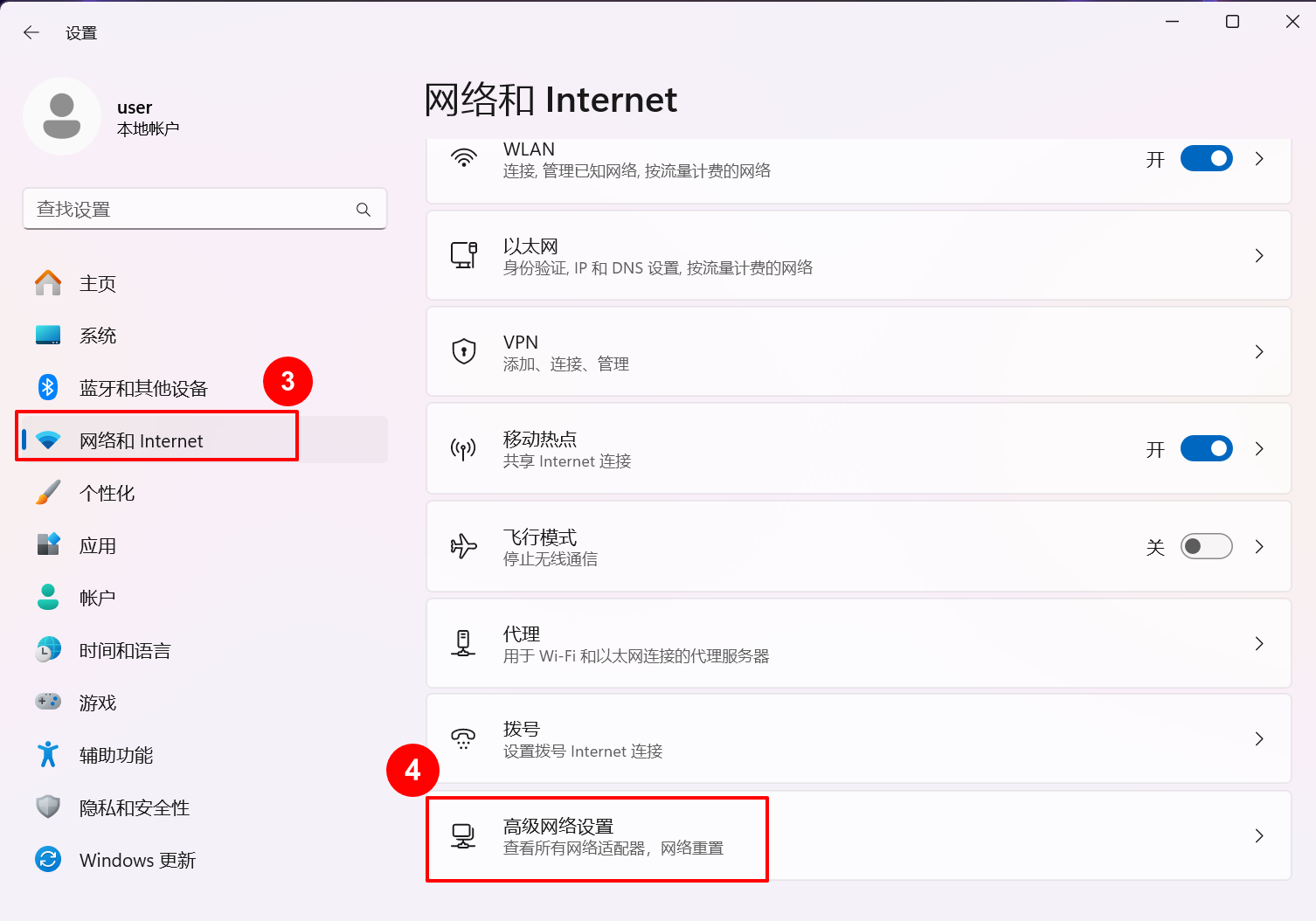Click the 共享 Internet 连接 description
The width and height of the screenshot is (1316, 921).
click(567, 460)
